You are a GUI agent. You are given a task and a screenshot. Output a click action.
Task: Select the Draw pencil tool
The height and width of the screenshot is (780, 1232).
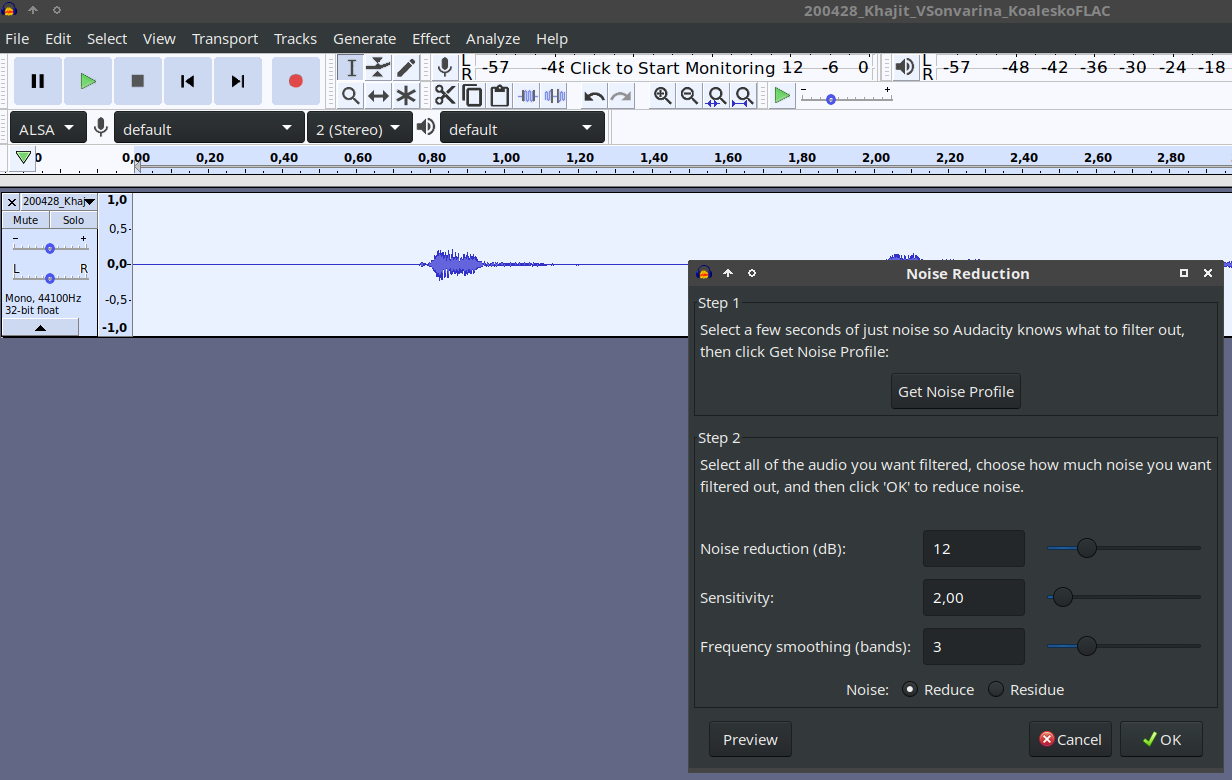tap(405, 68)
